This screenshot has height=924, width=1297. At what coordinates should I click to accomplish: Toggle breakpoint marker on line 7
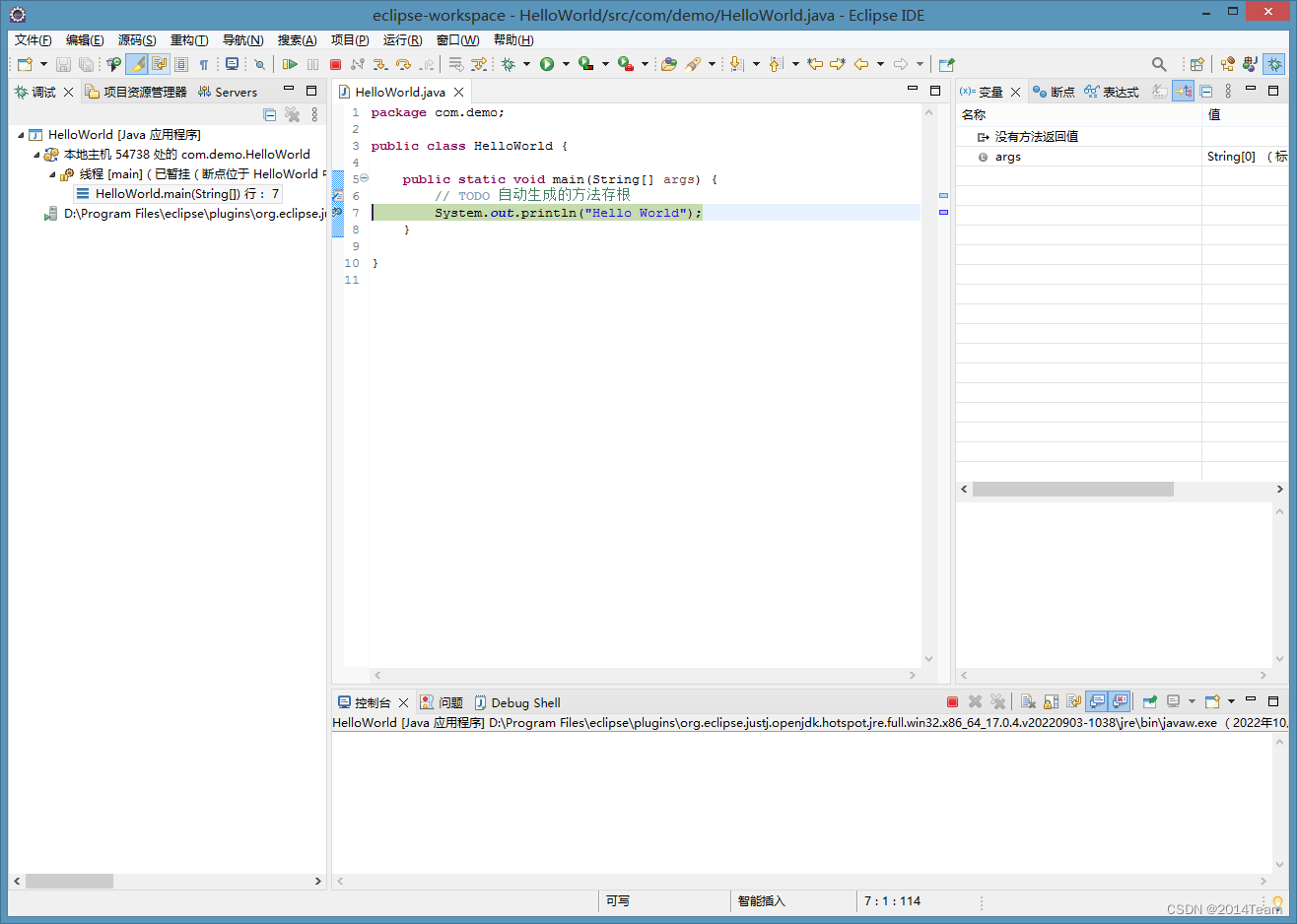[337, 213]
